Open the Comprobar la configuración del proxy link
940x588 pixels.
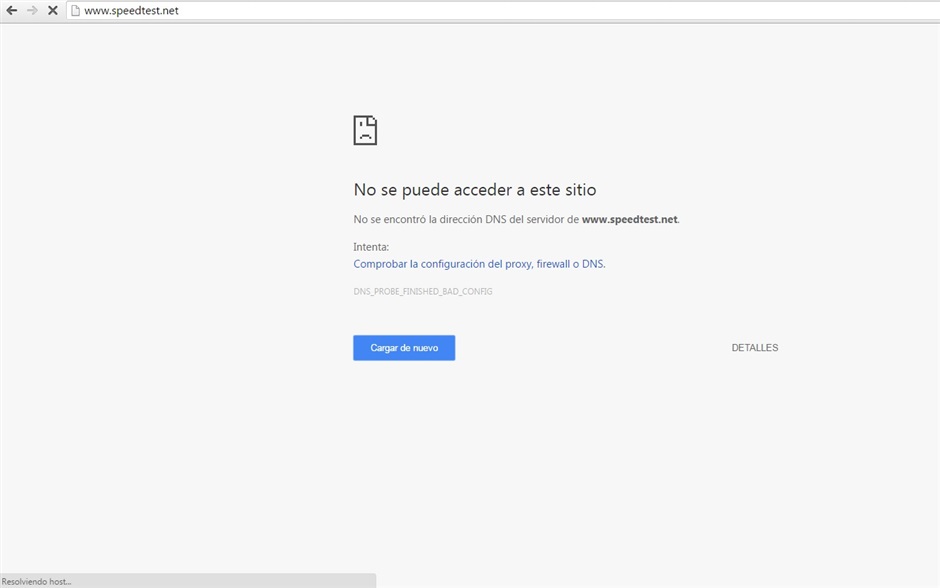coord(480,264)
